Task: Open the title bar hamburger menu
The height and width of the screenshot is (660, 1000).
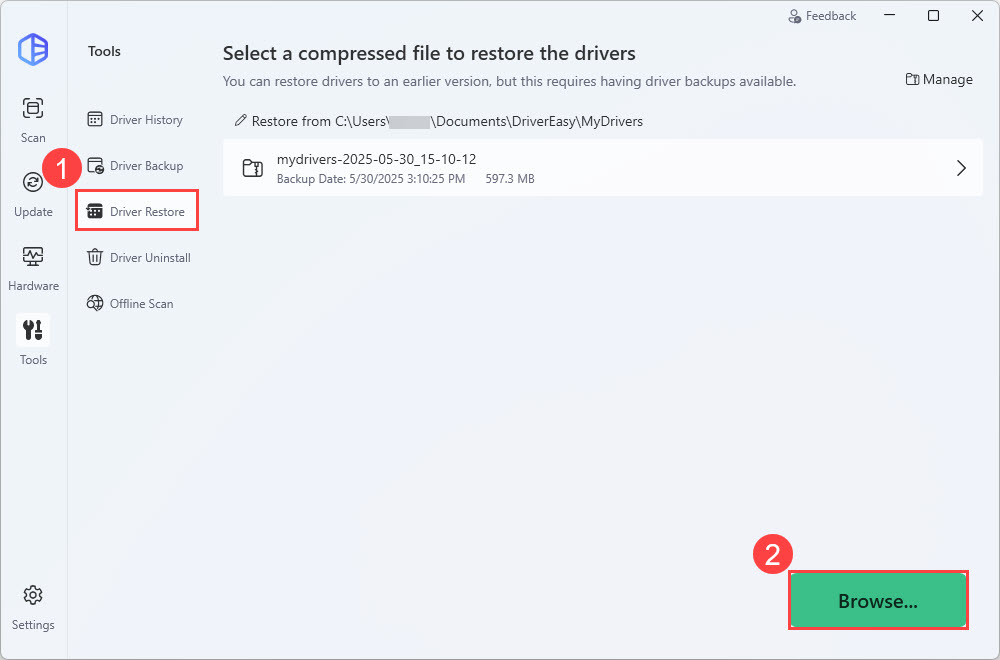Action: coord(888,16)
